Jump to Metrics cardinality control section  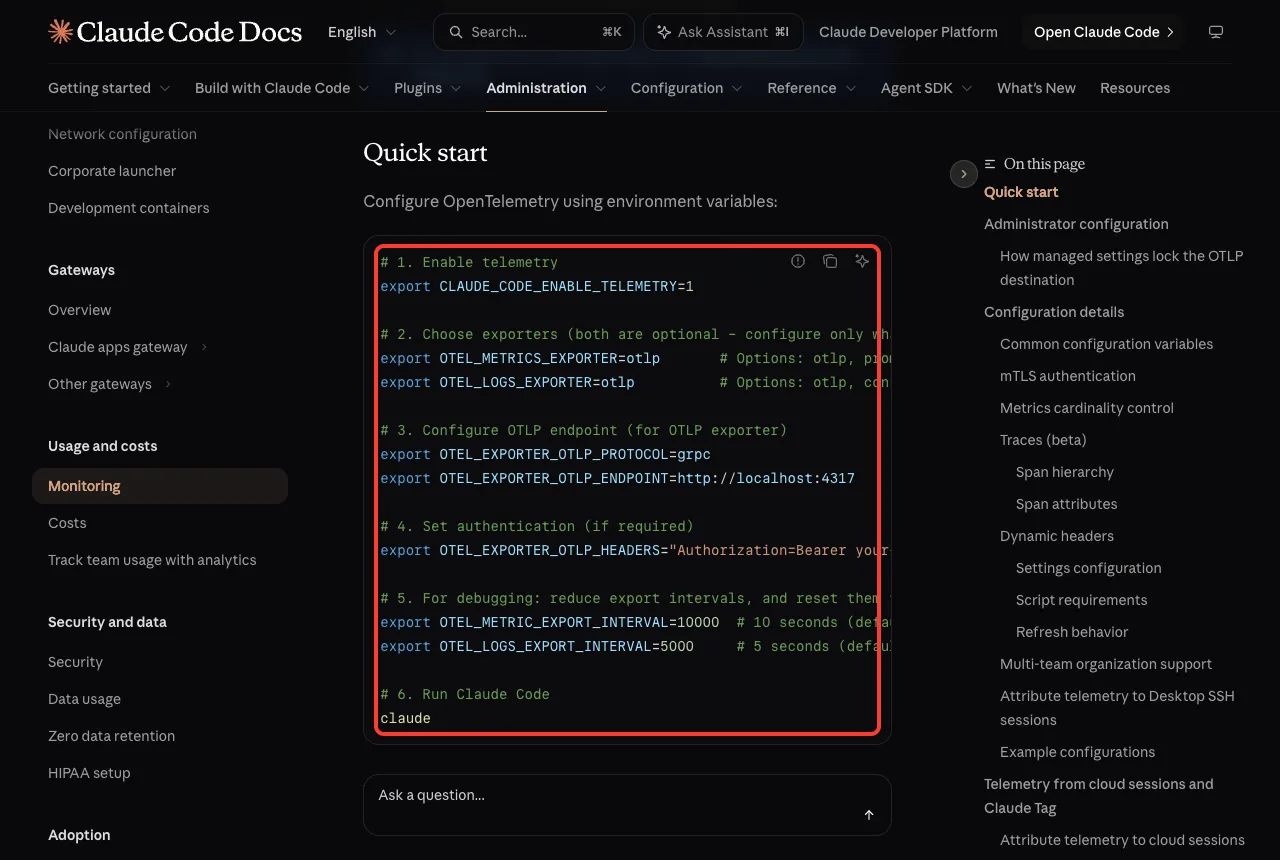click(x=1087, y=408)
